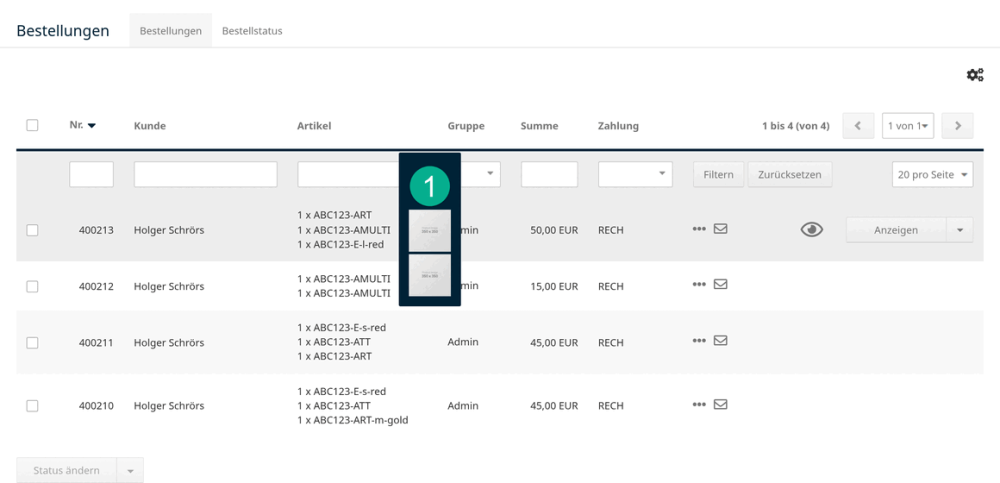
Task: Toggle the select-all checkbox in header
Action: 32,126
